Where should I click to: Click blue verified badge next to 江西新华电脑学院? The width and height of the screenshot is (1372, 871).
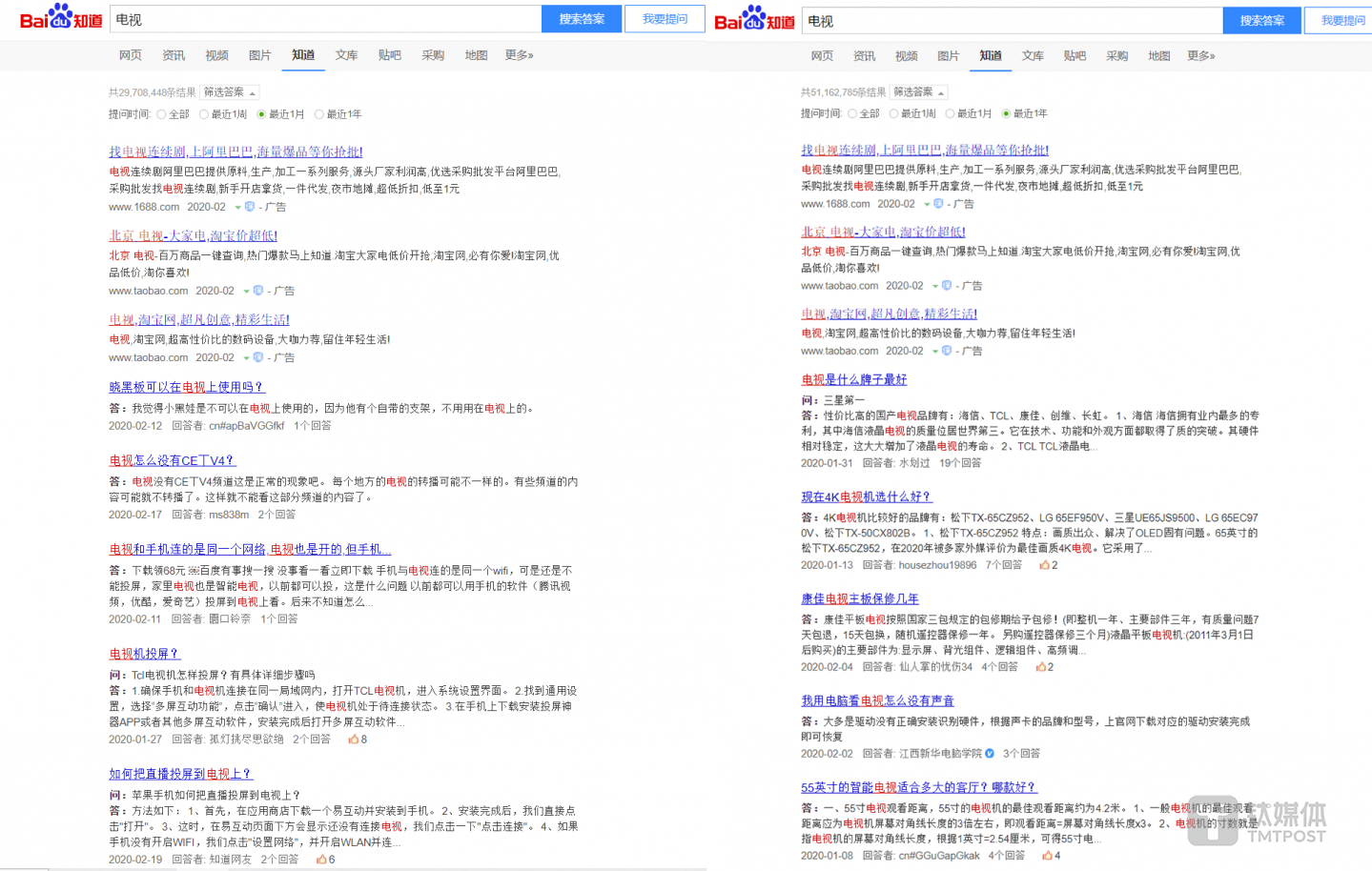(x=990, y=754)
